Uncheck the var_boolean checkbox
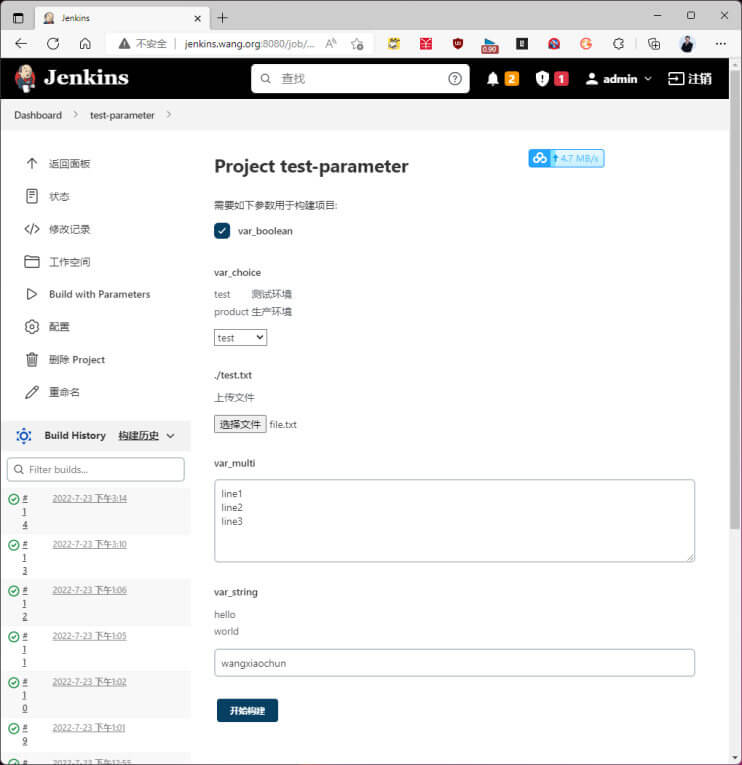This screenshot has width=742, height=765. pos(222,231)
